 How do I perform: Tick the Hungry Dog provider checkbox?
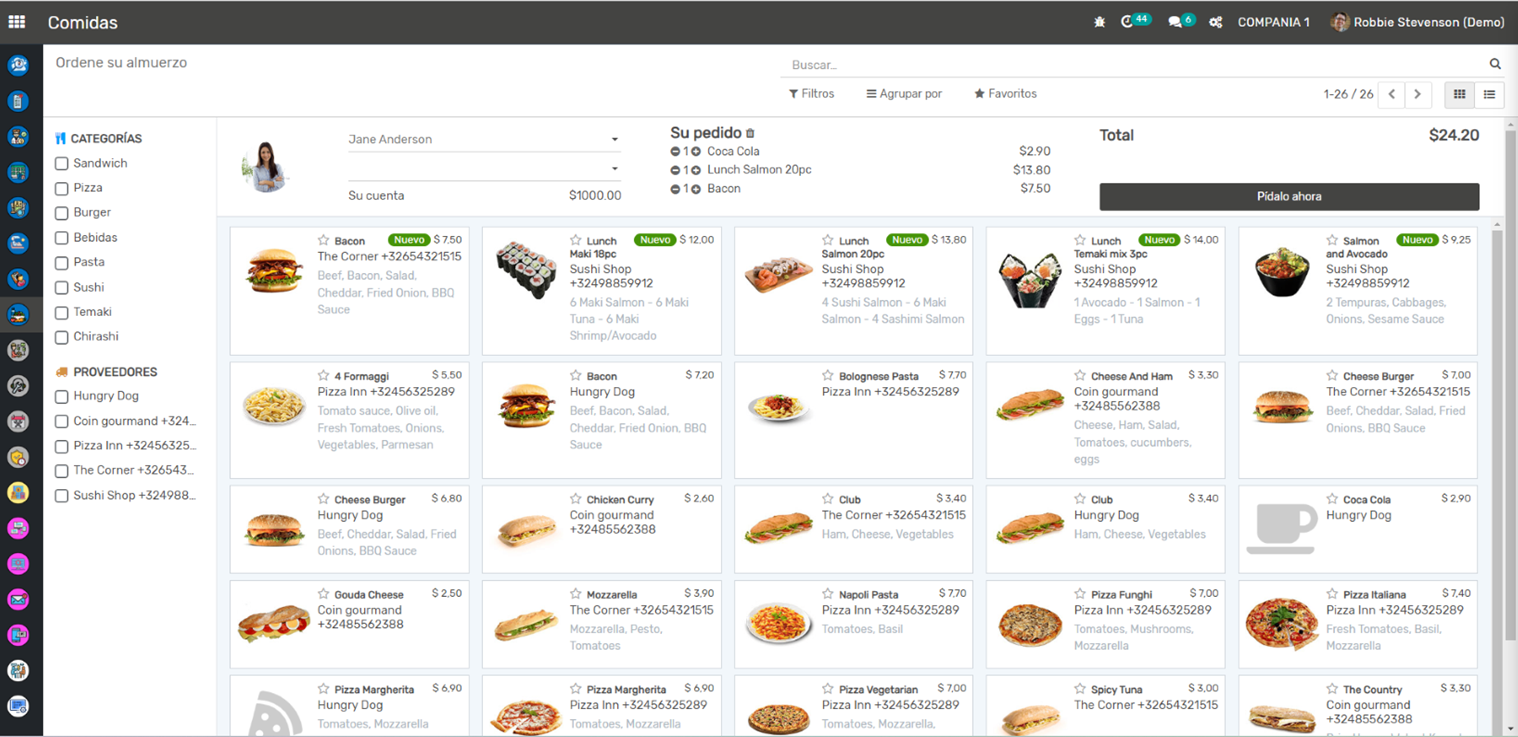[62, 396]
